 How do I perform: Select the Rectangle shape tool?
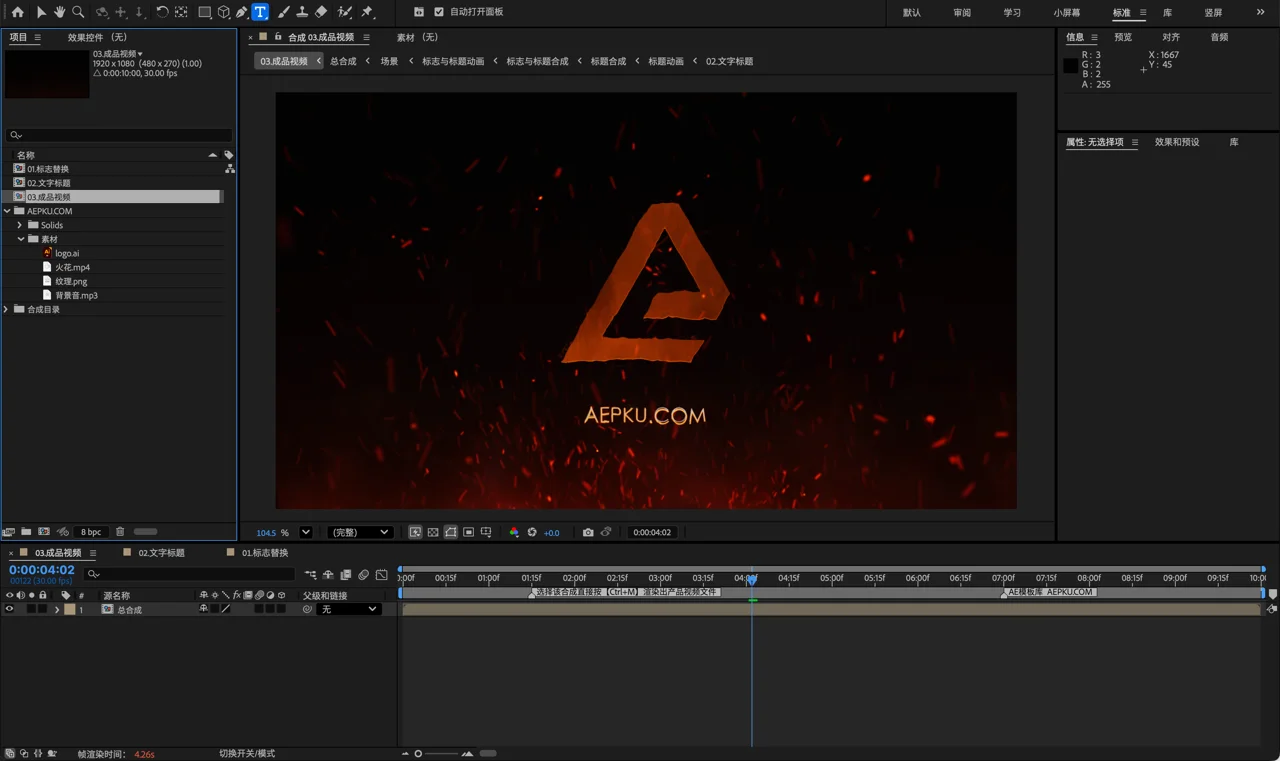[x=205, y=12]
